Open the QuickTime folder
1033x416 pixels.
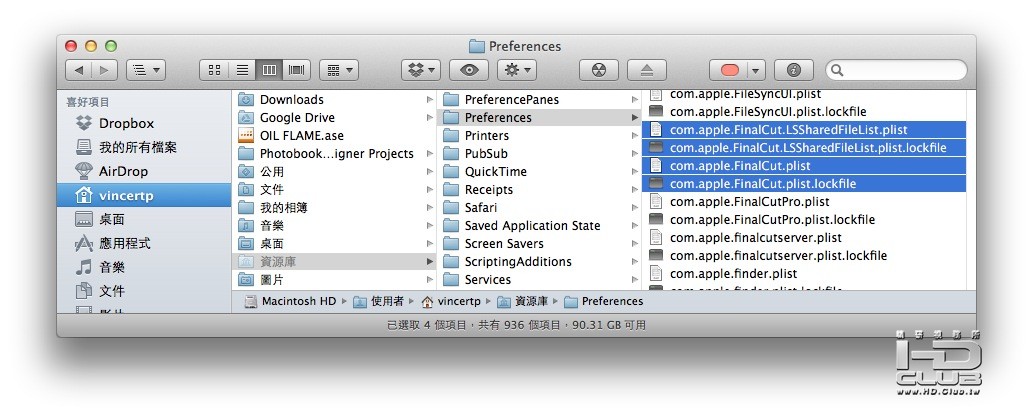click(540, 171)
